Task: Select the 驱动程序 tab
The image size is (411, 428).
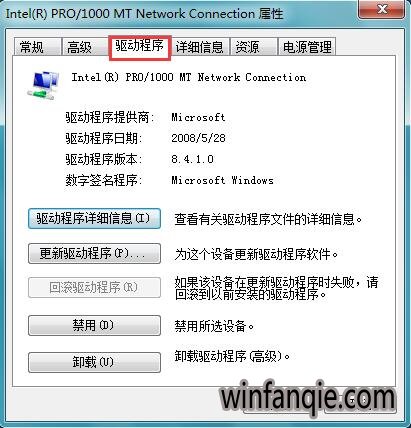Action: pos(140,46)
